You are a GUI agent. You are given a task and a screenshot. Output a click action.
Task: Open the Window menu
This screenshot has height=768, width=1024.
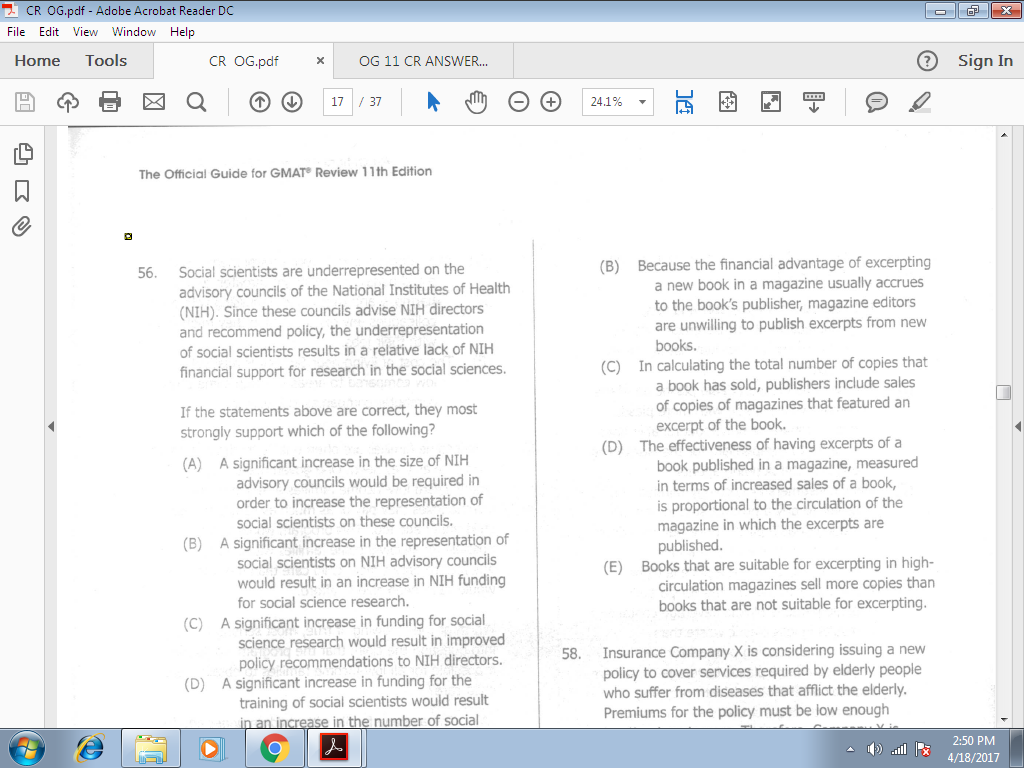[x=134, y=31]
